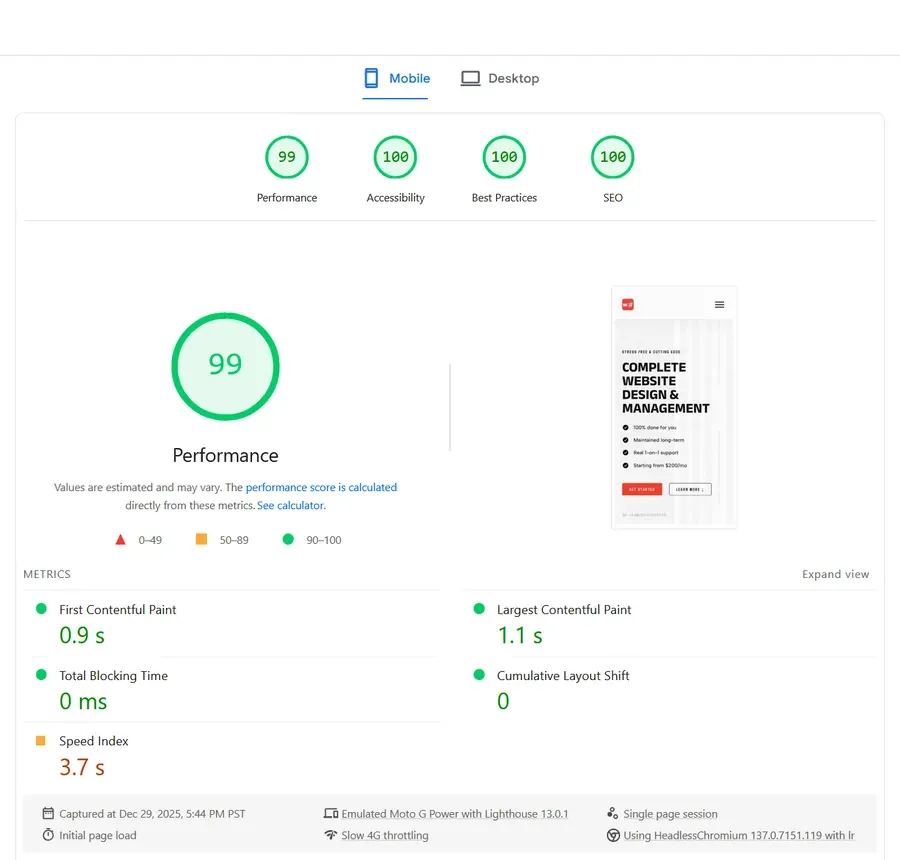Click the mobile page screenshot thumbnail

674,406
